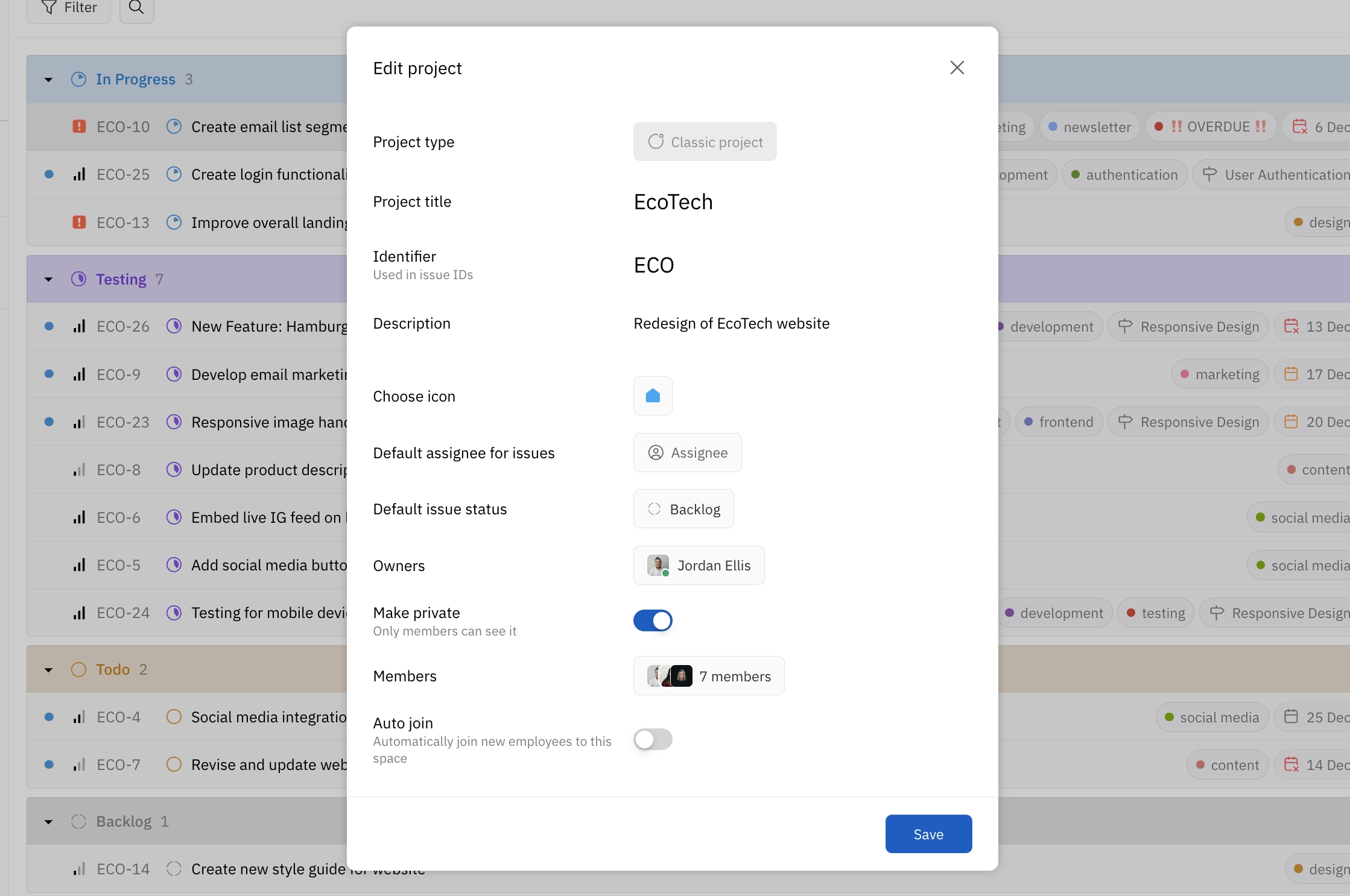Viewport: 1350px width, 896px height.
Task: Collapse the Testing section
Action: coord(49,279)
